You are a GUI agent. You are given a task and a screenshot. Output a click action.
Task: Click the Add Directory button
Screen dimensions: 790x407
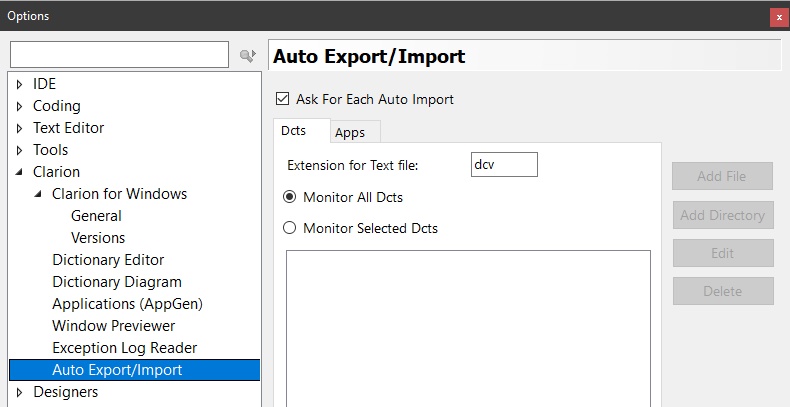(722, 215)
